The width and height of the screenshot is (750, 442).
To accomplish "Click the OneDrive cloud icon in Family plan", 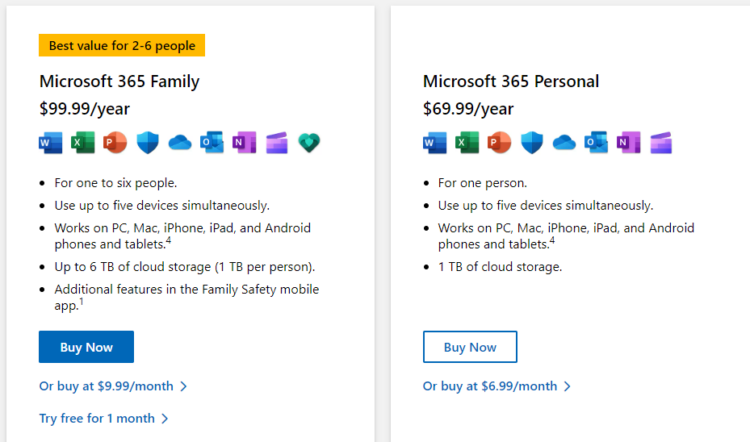I will point(180,143).
